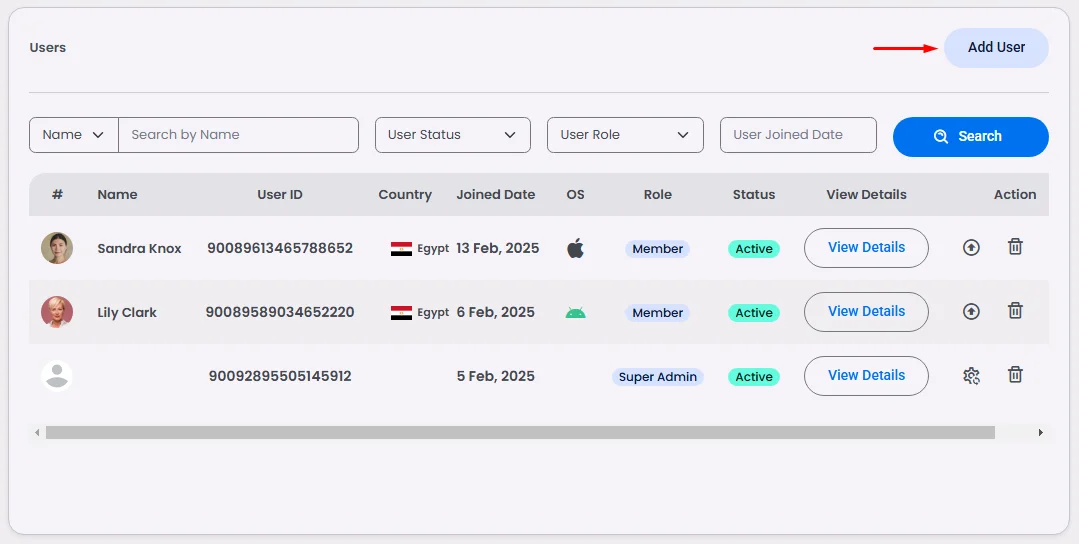
Task: Delete Lily Clark using trash icon
Action: coord(1015,311)
